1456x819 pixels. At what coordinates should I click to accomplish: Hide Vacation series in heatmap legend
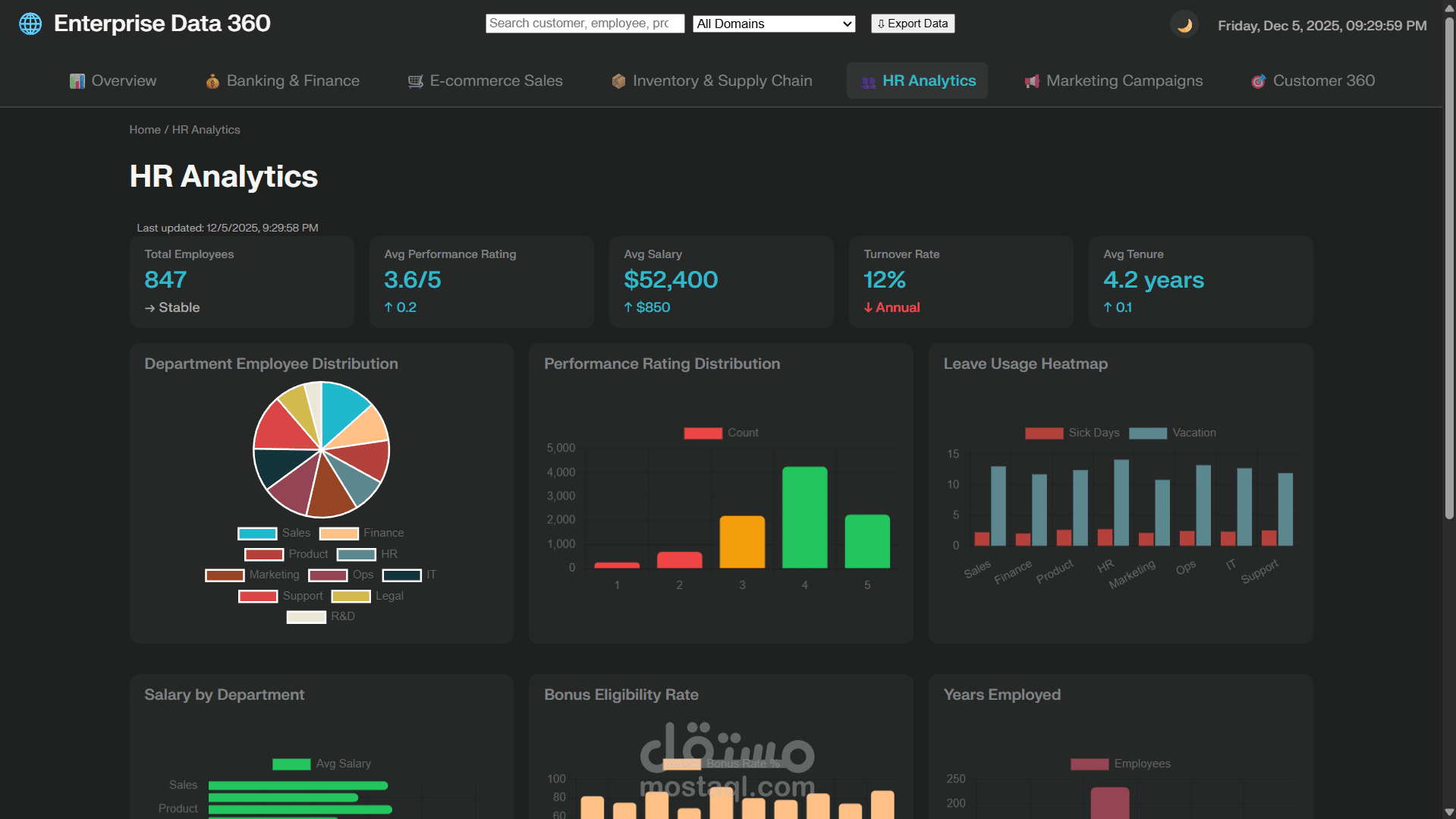click(1172, 433)
